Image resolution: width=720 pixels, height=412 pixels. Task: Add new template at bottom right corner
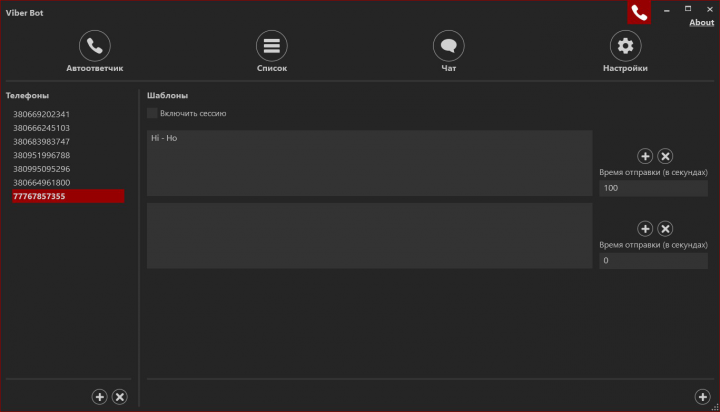(703, 397)
